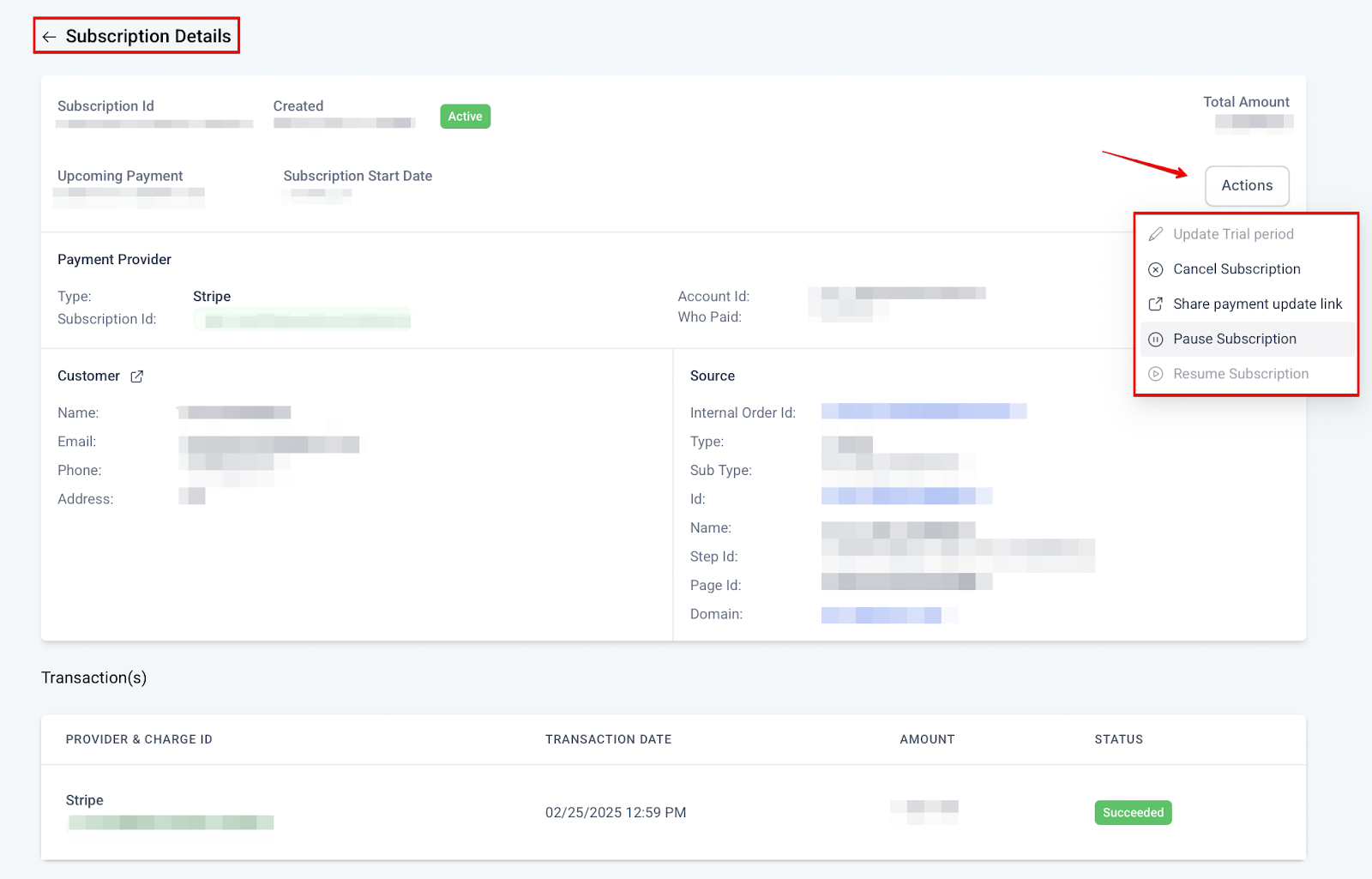
Task: Click the Subscription Details page title
Action: 148,37
